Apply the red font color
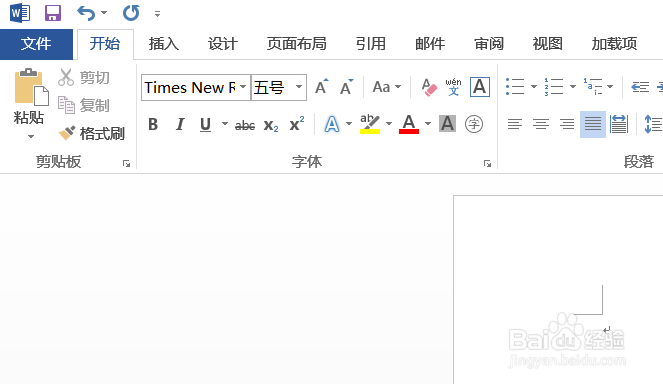The width and height of the screenshot is (663, 384). point(409,124)
